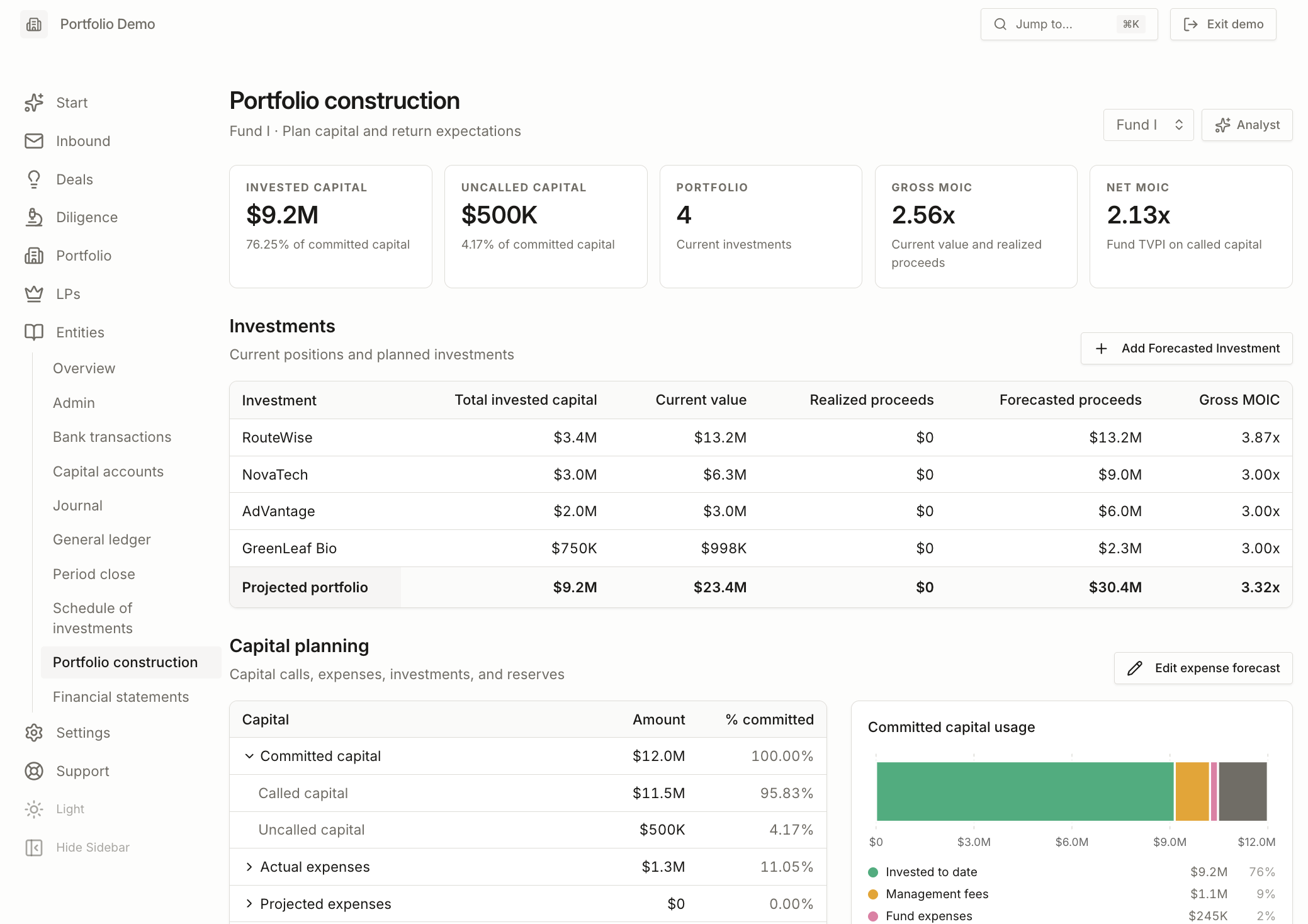Click Add Forecasted Investment button
This screenshot has width=1308, height=924.
pyautogui.click(x=1187, y=349)
